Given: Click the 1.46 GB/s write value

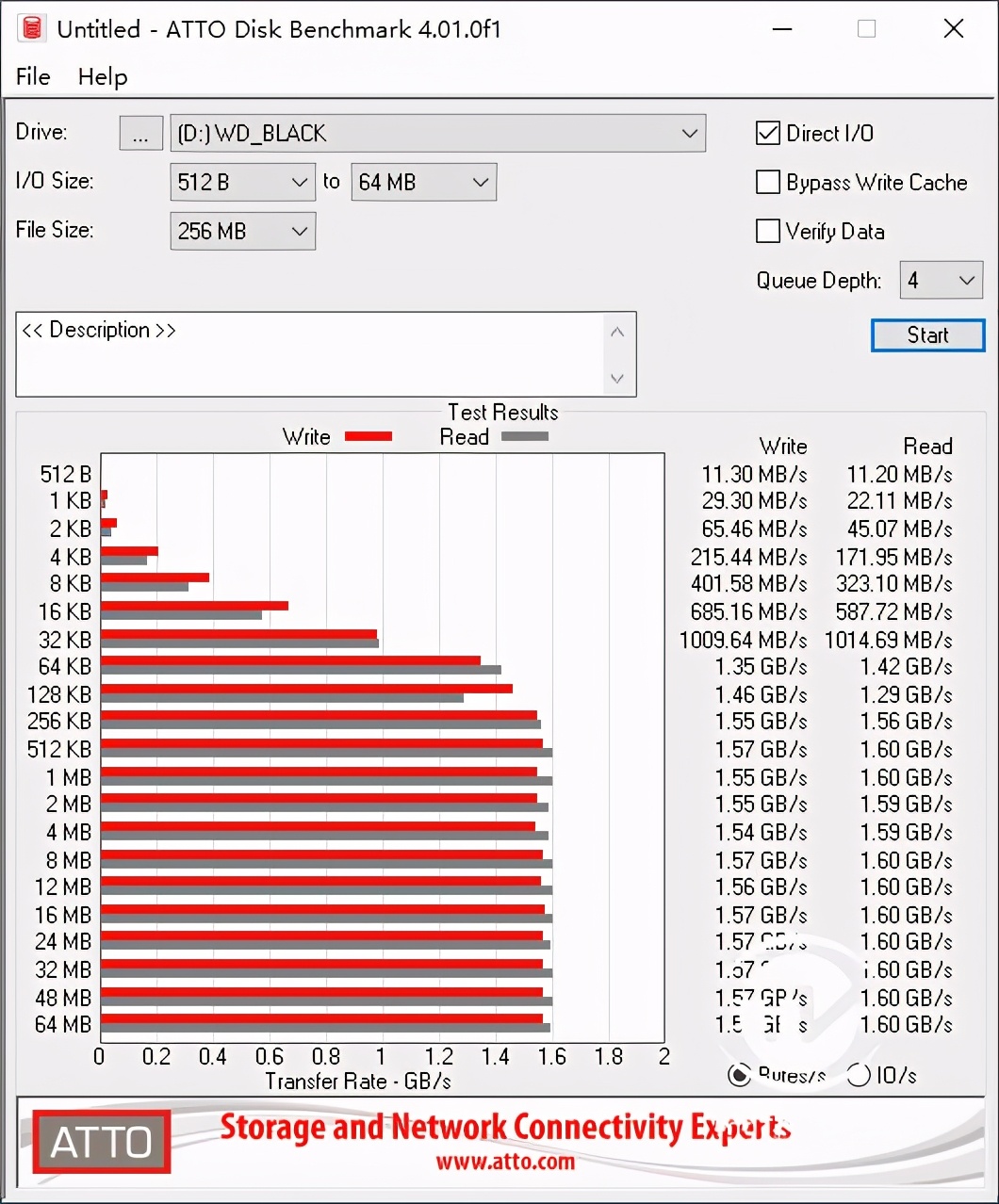Looking at the screenshot, I should (761, 694).
